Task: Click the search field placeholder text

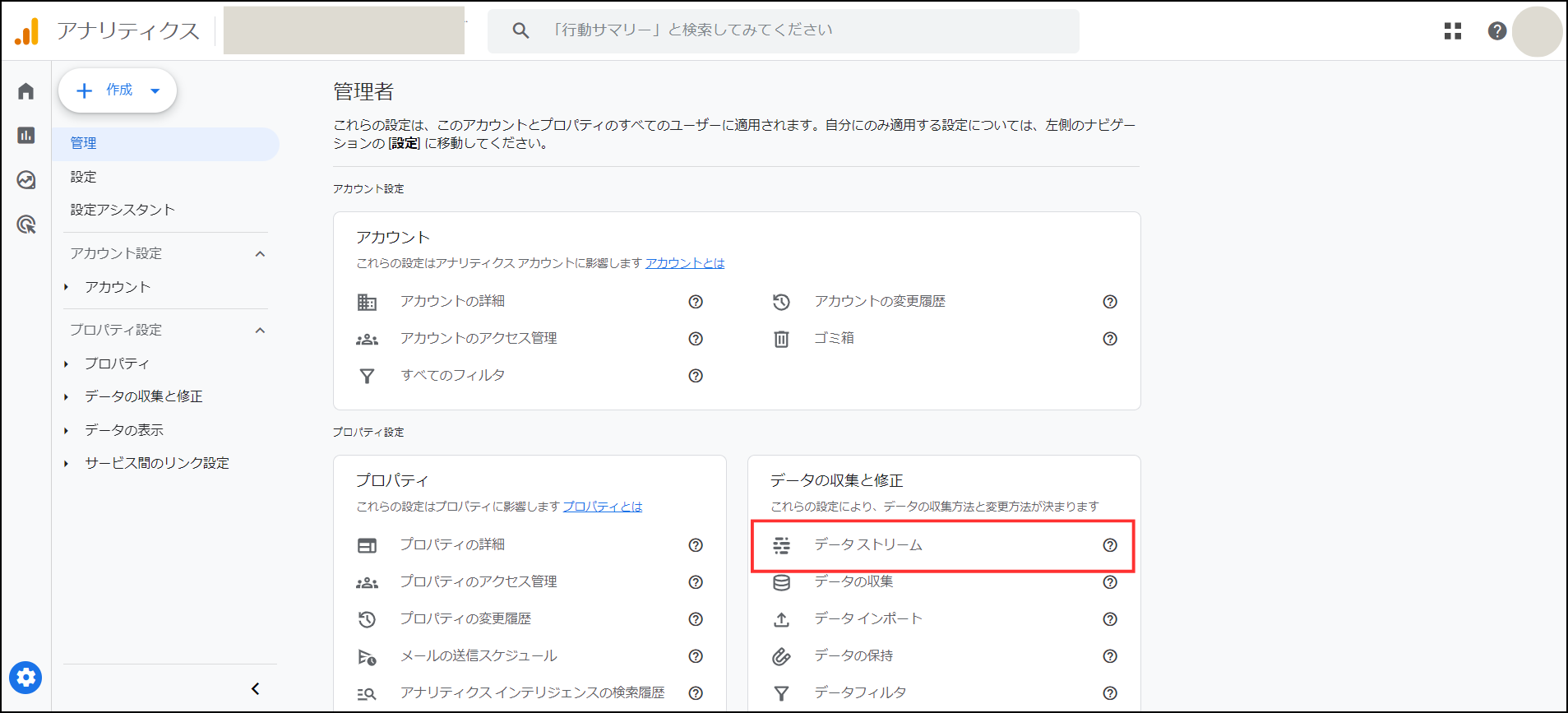Action: click(691, 30)
